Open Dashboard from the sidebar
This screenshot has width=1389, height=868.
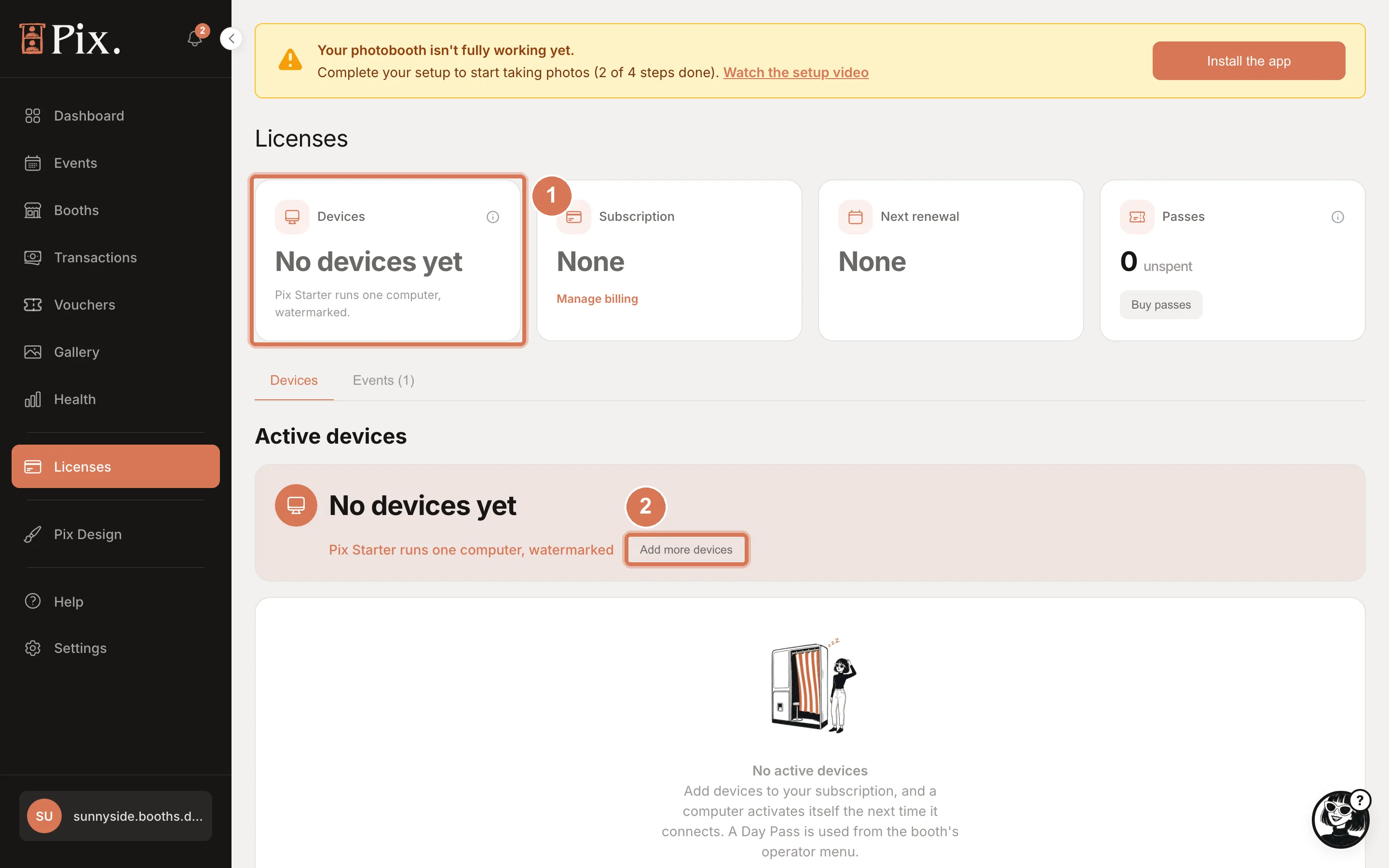click(x=115, y=116)
